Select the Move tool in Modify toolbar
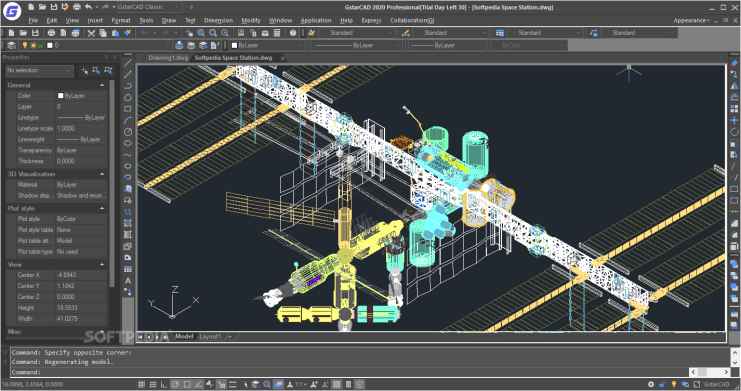 [734, 120]
